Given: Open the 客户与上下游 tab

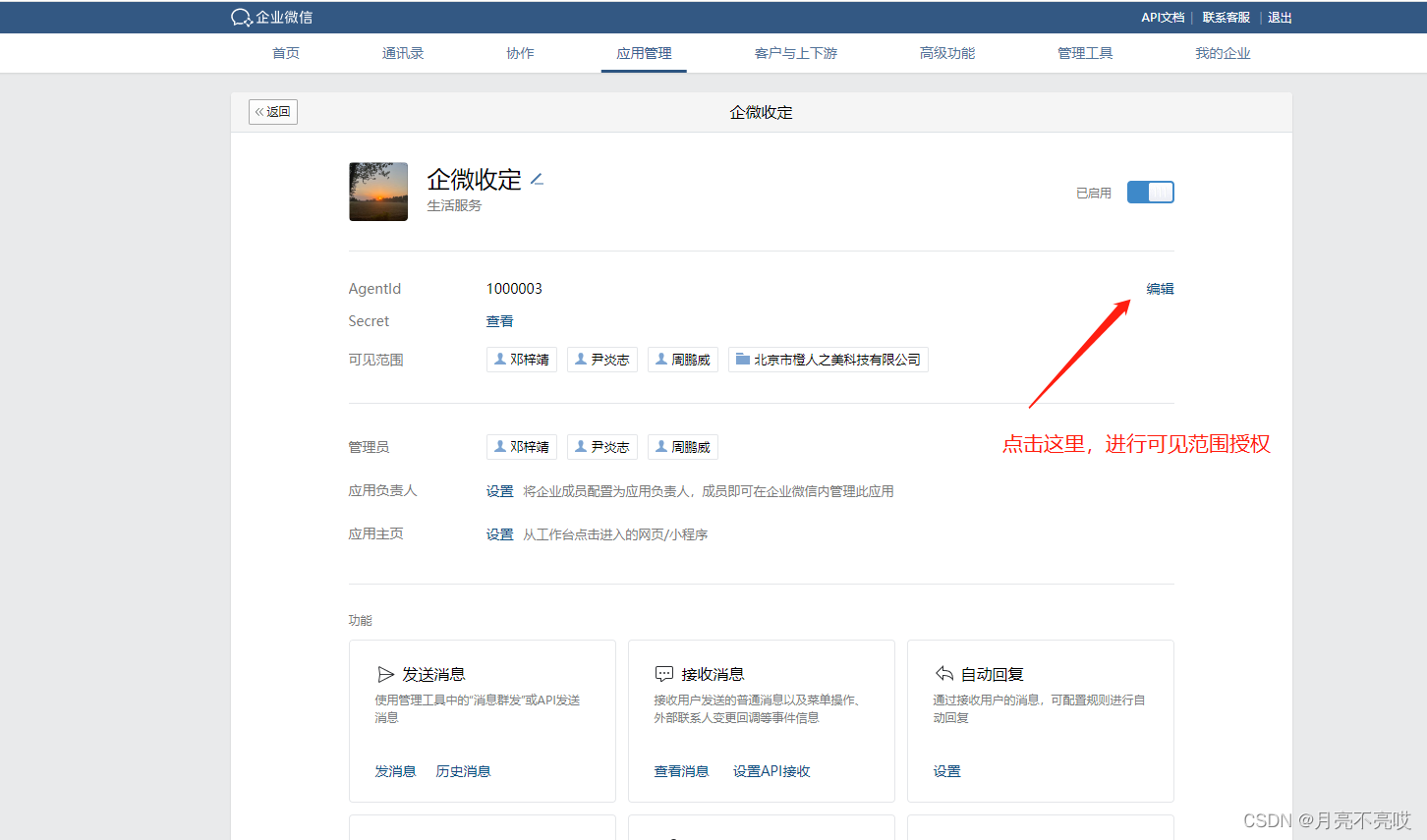Looking at the screenshot, I should click(x=796, y=53).
